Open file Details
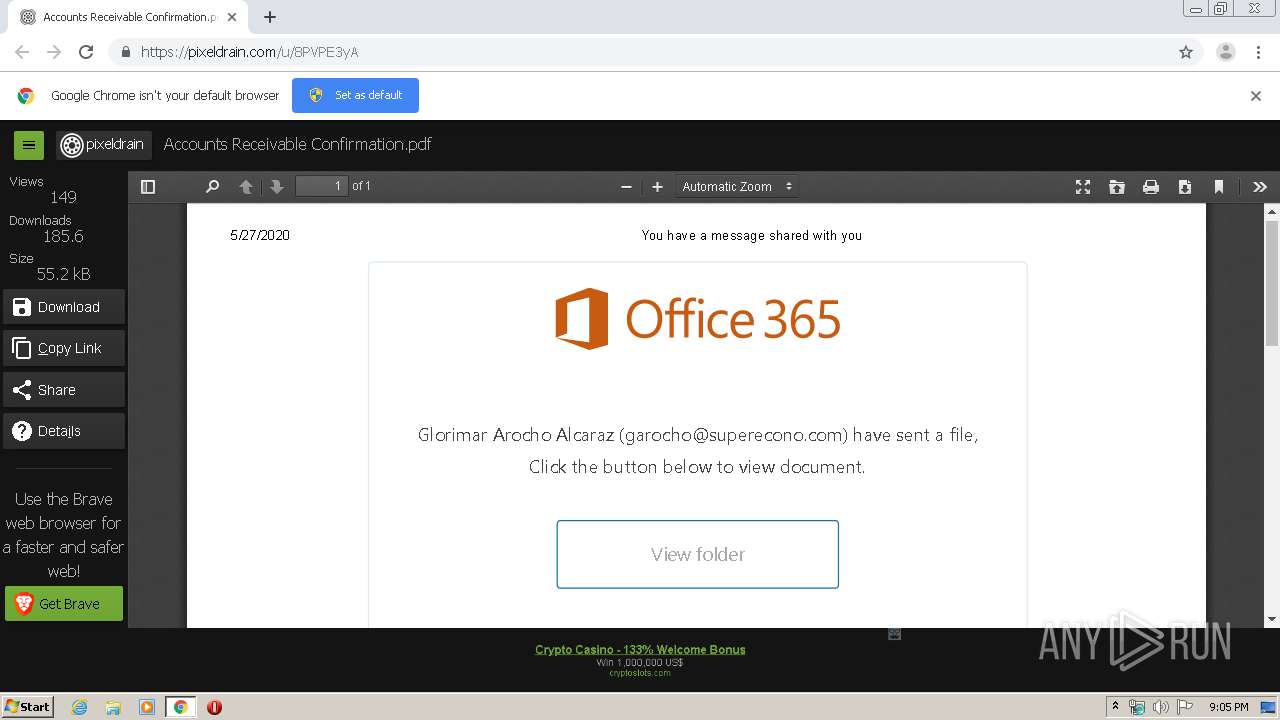The image size is (1280, 720). click(x=64, y=431)
